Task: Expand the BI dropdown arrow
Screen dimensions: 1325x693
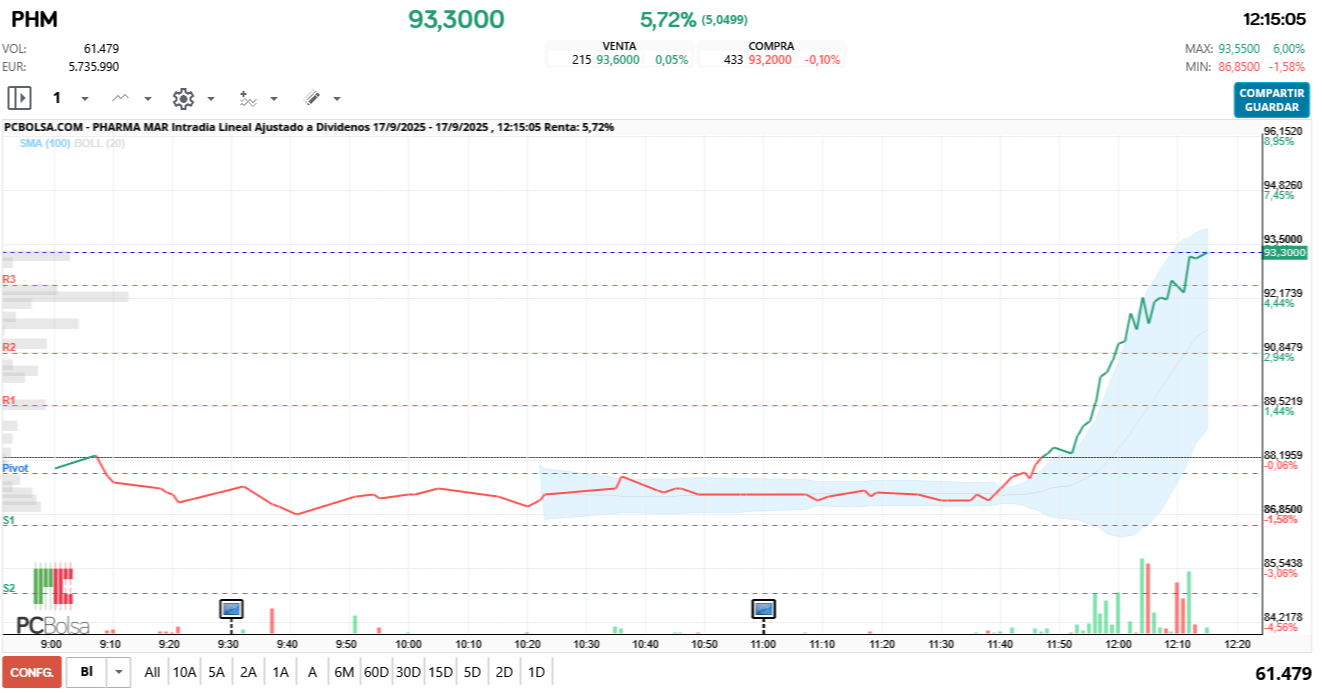Action: [x=120, y=672]
